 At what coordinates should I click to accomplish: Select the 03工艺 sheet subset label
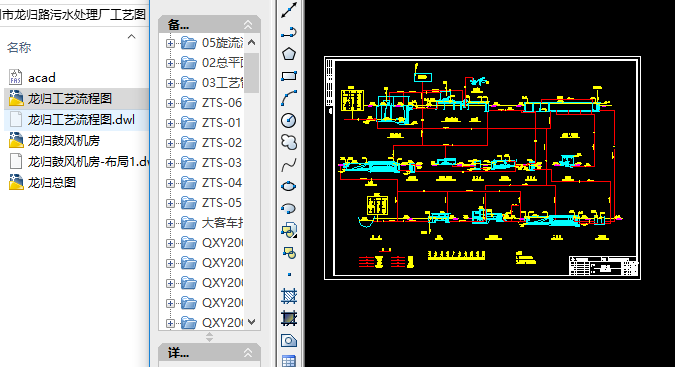(x=223, y=83)
